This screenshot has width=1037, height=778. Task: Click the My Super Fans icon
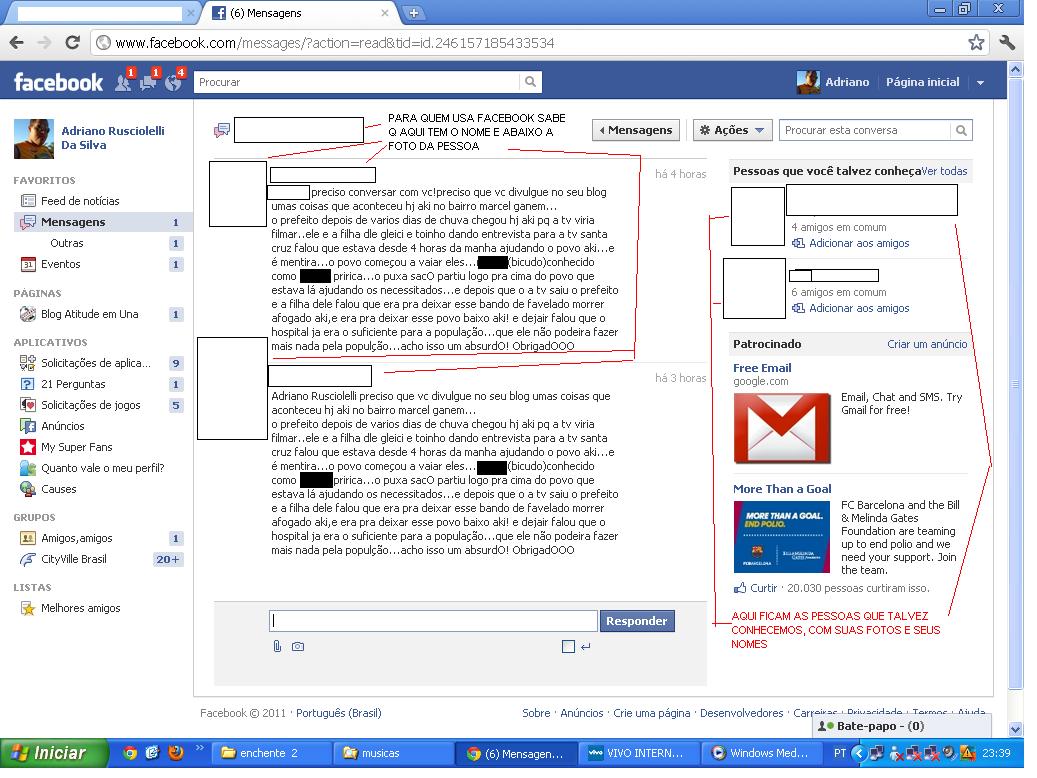28,448
